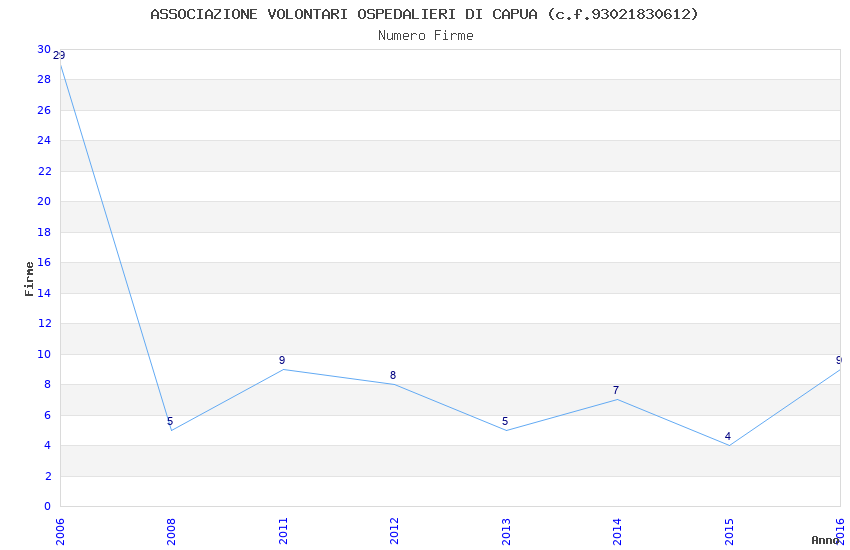Click the 2013 x-axis year label
Image resolution: width=850 pixels, height=550 pixels.
[506, 528]
